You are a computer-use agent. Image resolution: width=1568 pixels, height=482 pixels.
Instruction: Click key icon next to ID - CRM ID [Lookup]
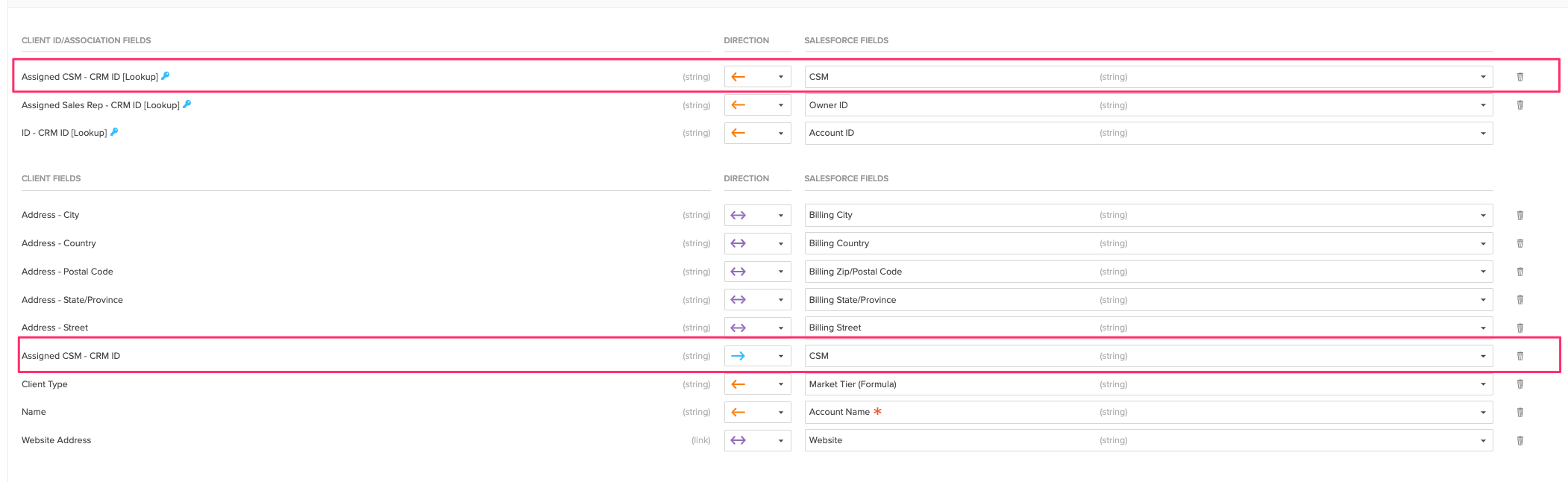(114, 132)
